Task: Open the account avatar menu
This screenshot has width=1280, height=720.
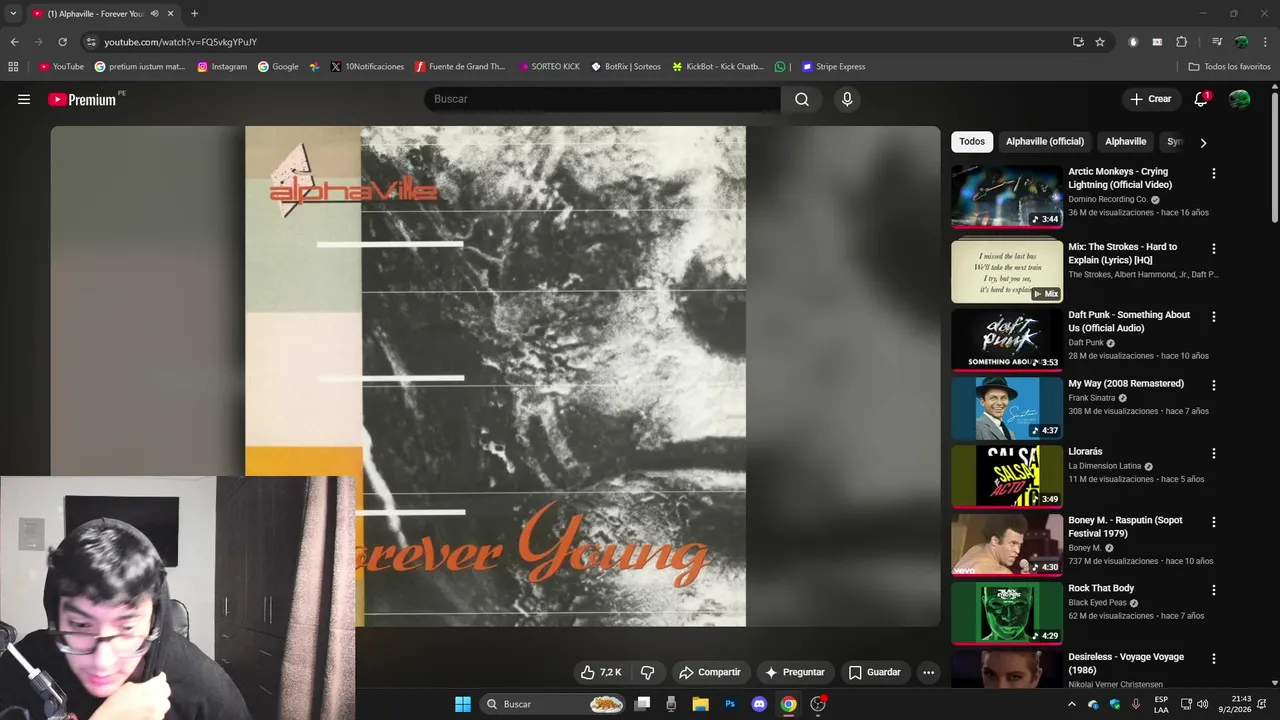Action: pyautogui.click(x=1239, y=99)
